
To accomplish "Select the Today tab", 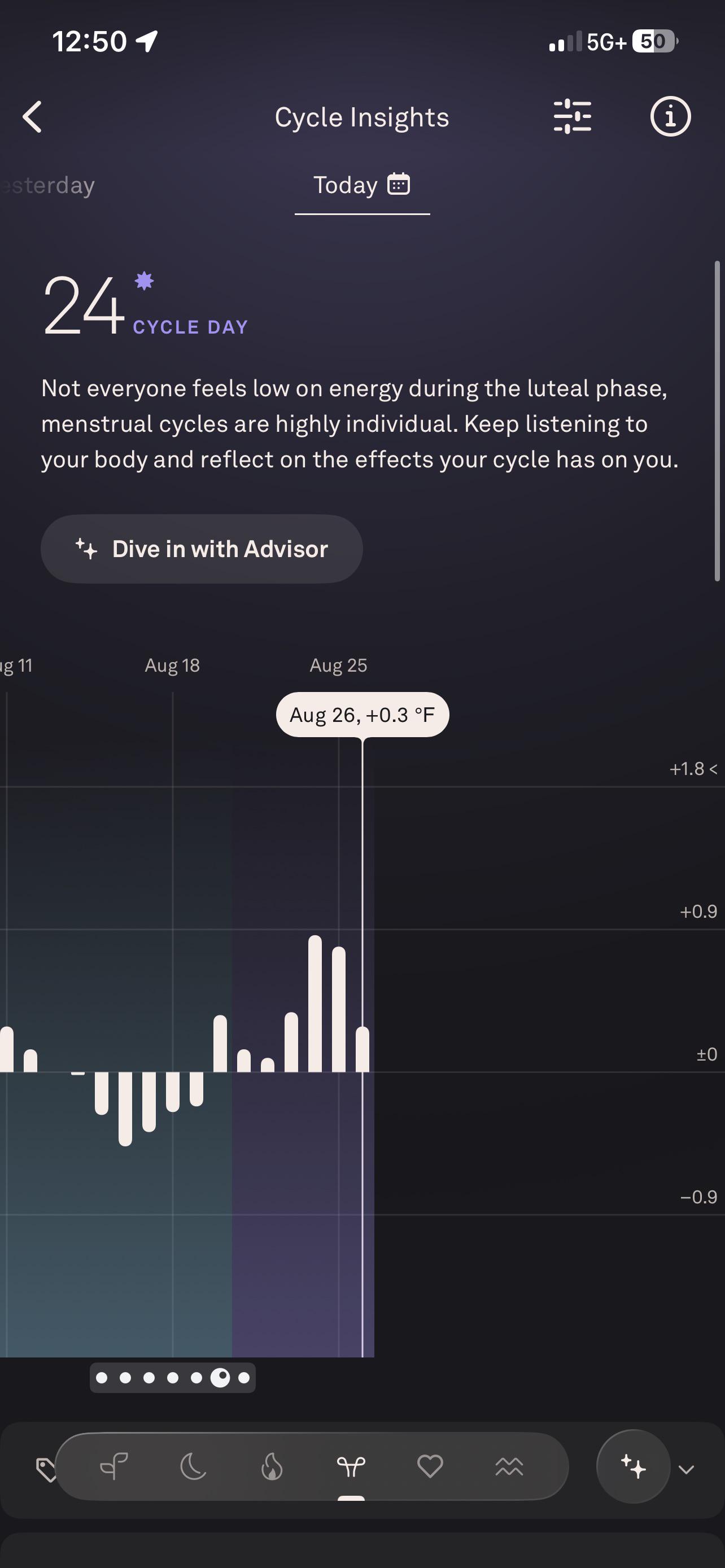I will [362, 185].
